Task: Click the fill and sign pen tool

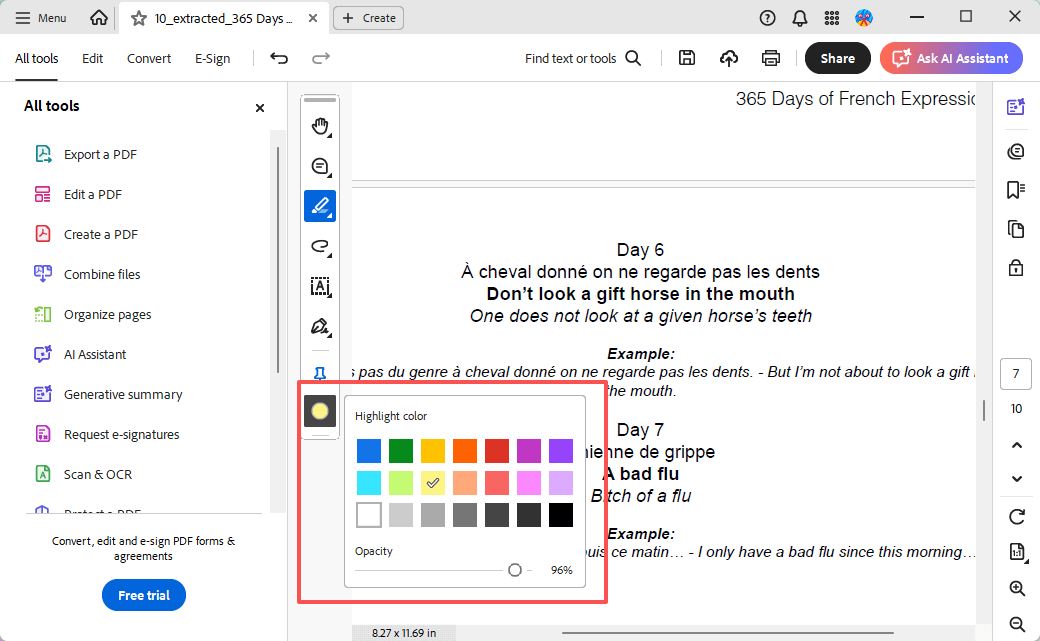Action: click(320, 327)
